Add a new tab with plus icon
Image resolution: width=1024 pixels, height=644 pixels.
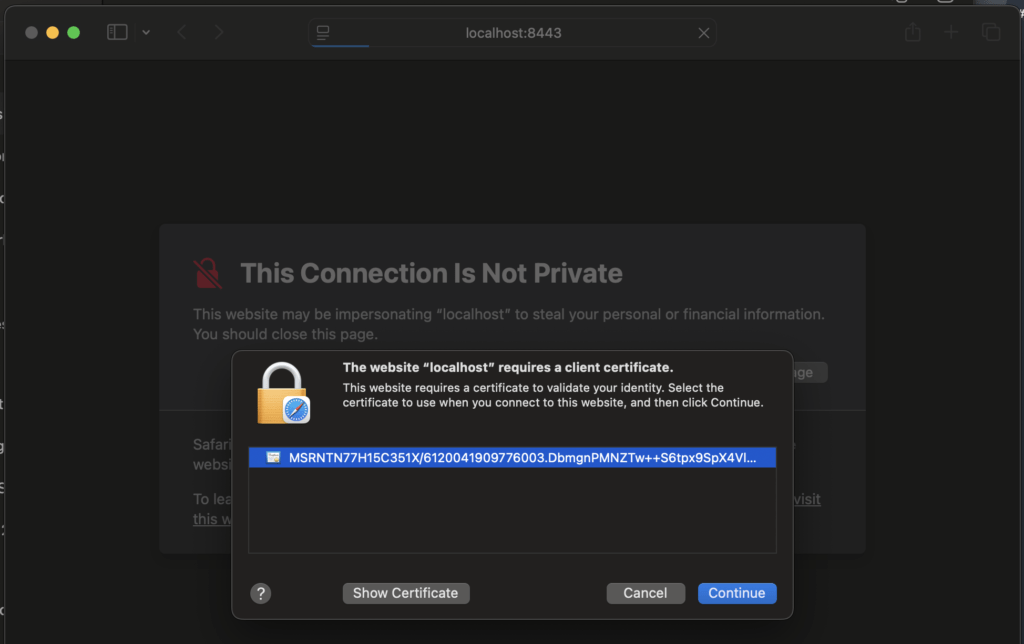point(951,32)
